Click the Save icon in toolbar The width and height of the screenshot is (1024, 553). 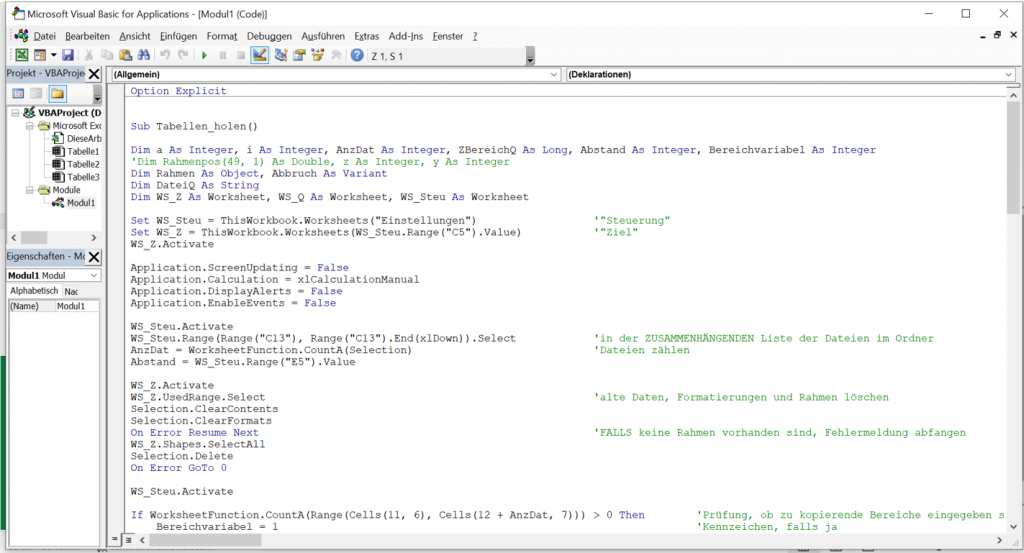(x=68, y=56)
